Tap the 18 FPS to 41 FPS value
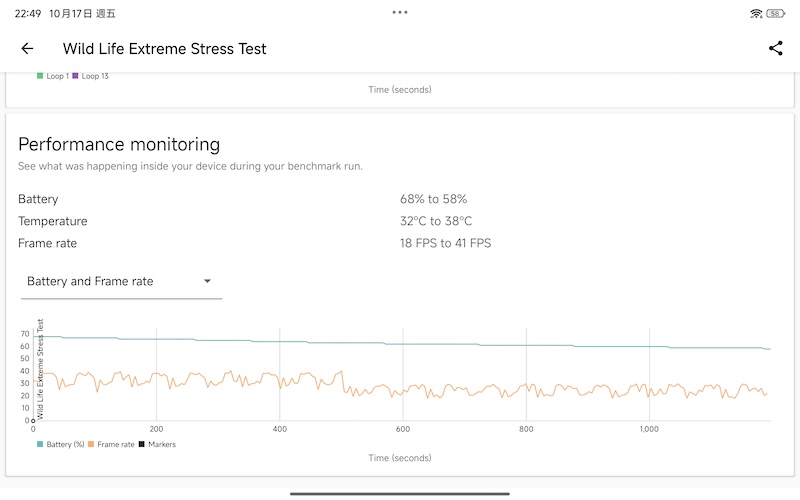The image size is (800, 500). click(445, 243)
